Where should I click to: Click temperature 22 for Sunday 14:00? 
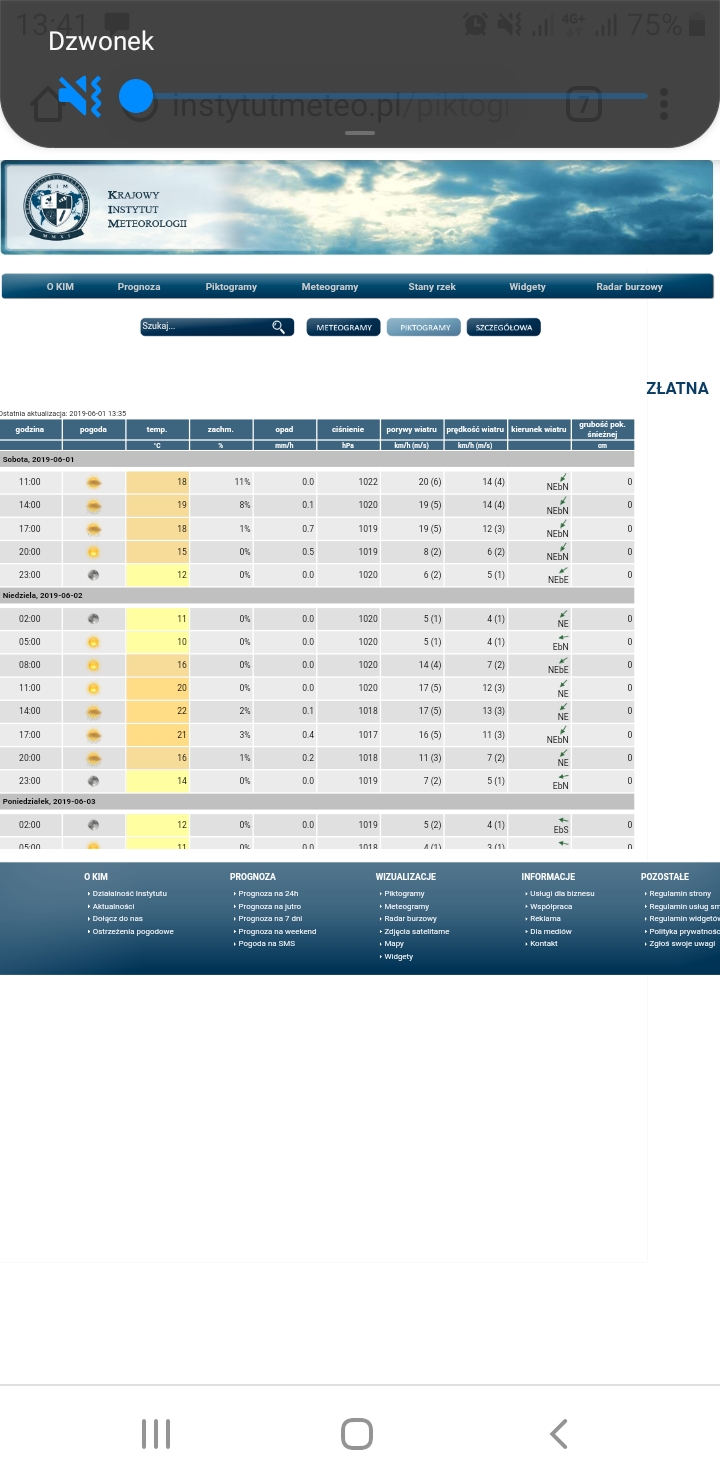click(158, 711)
